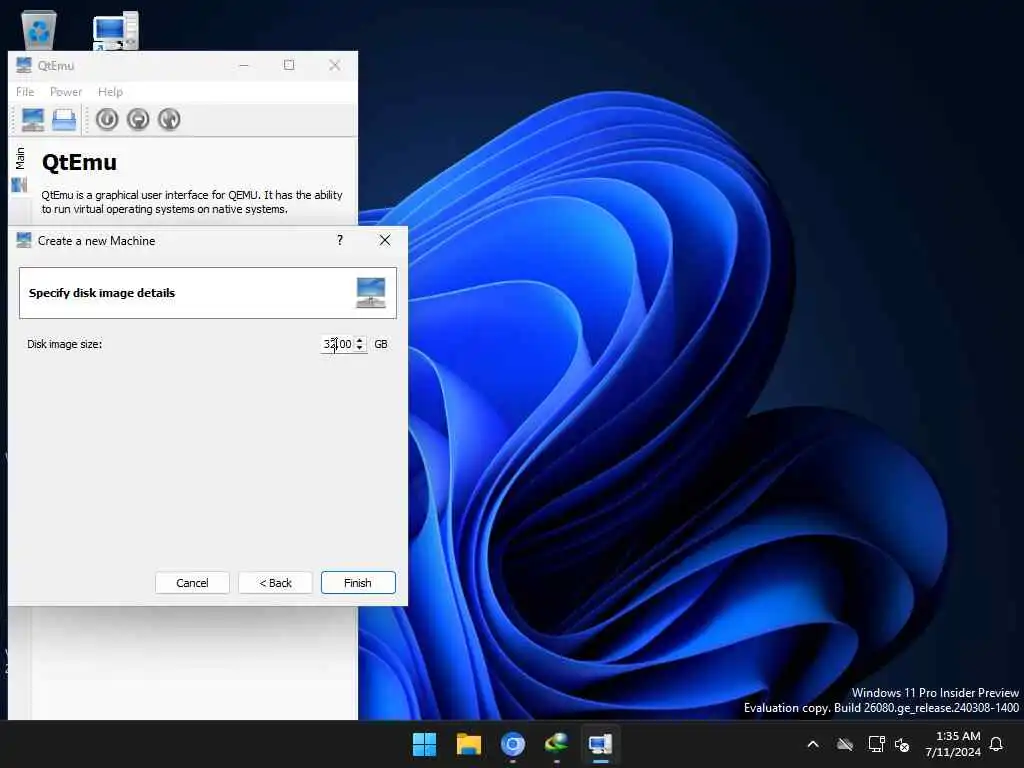
Task: Click the QtEmu shortcut desktop icon
Action: tap(116, 30)
